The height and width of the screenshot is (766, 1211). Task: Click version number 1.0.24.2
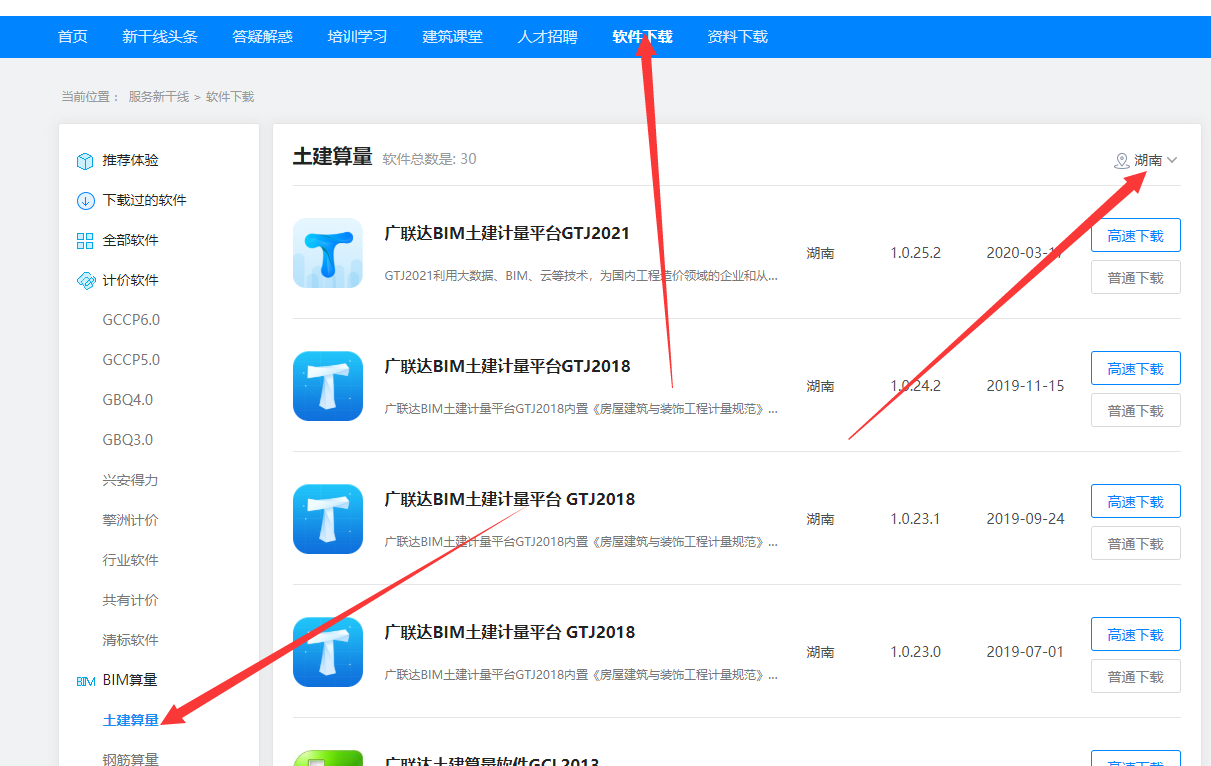point(915,386)
